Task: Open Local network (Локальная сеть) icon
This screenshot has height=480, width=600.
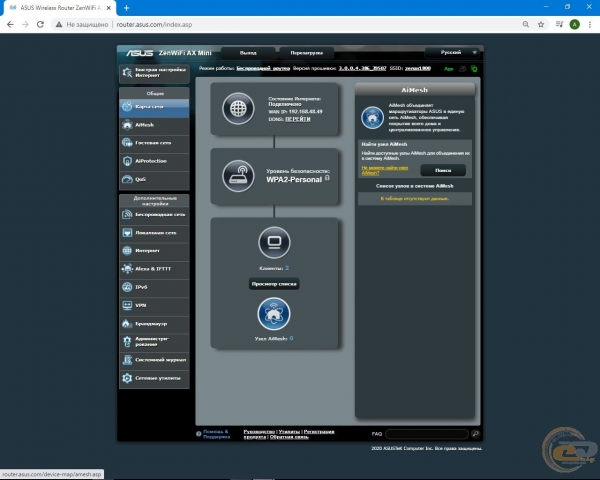Action: [127, 232]
